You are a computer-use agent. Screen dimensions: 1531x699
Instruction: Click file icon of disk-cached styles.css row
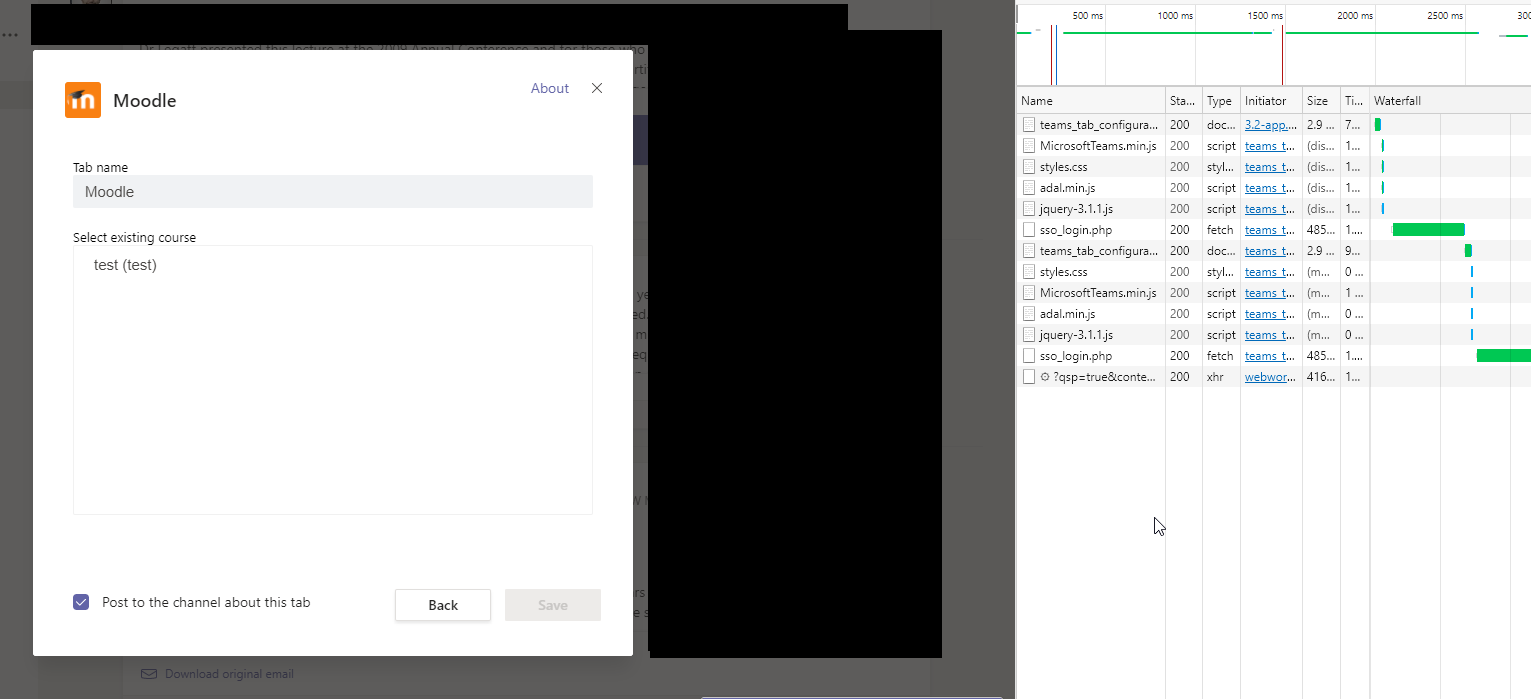pyautogui.click(x=1029, y=167)
